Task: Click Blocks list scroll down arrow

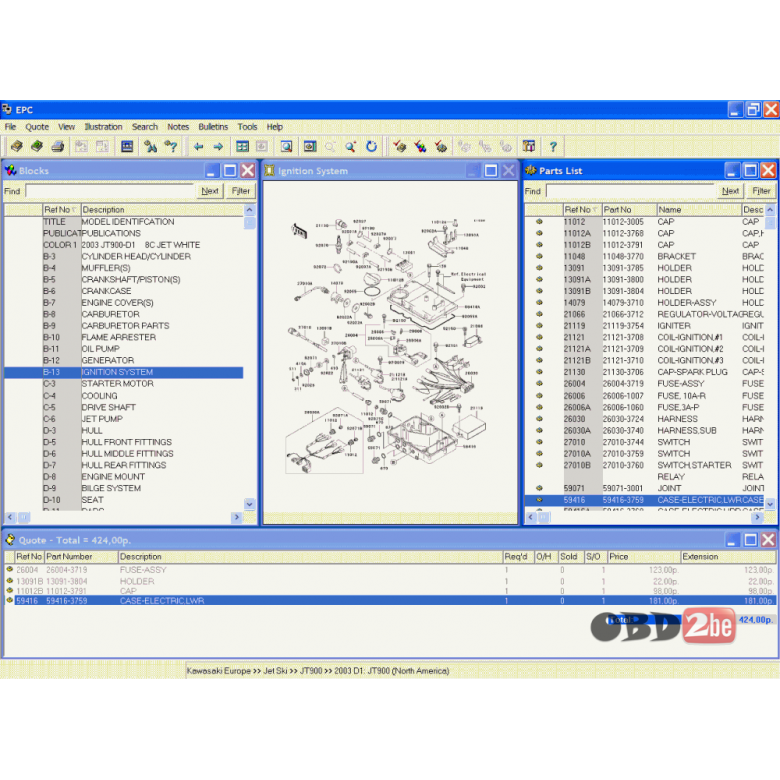Action: click(x=250, y=504)
